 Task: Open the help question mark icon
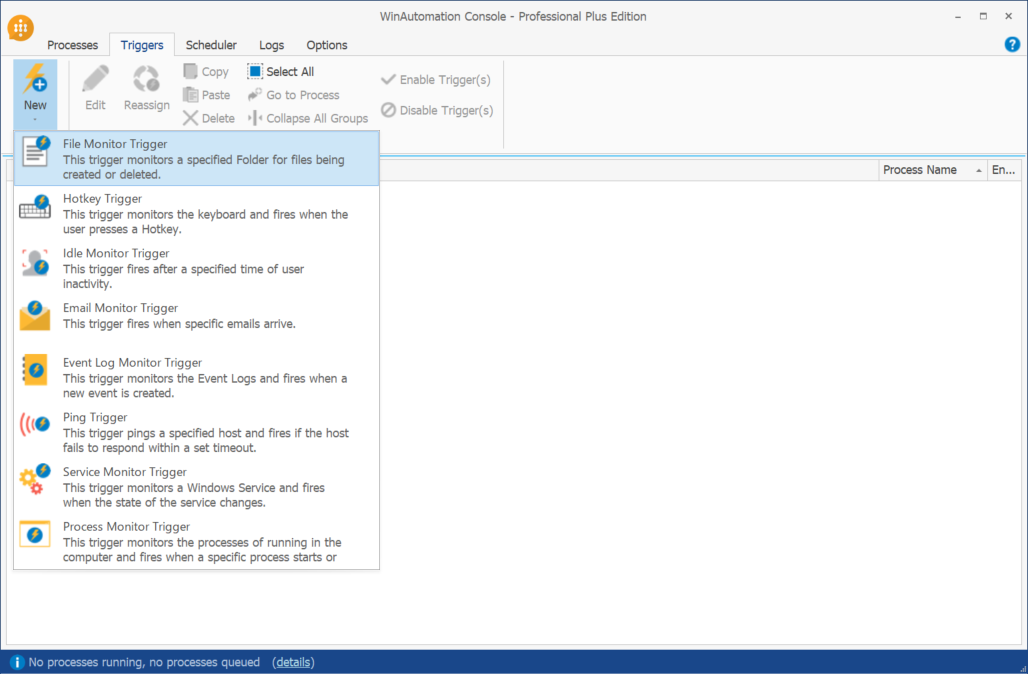pyautogui.click(x=1011, y=44)
